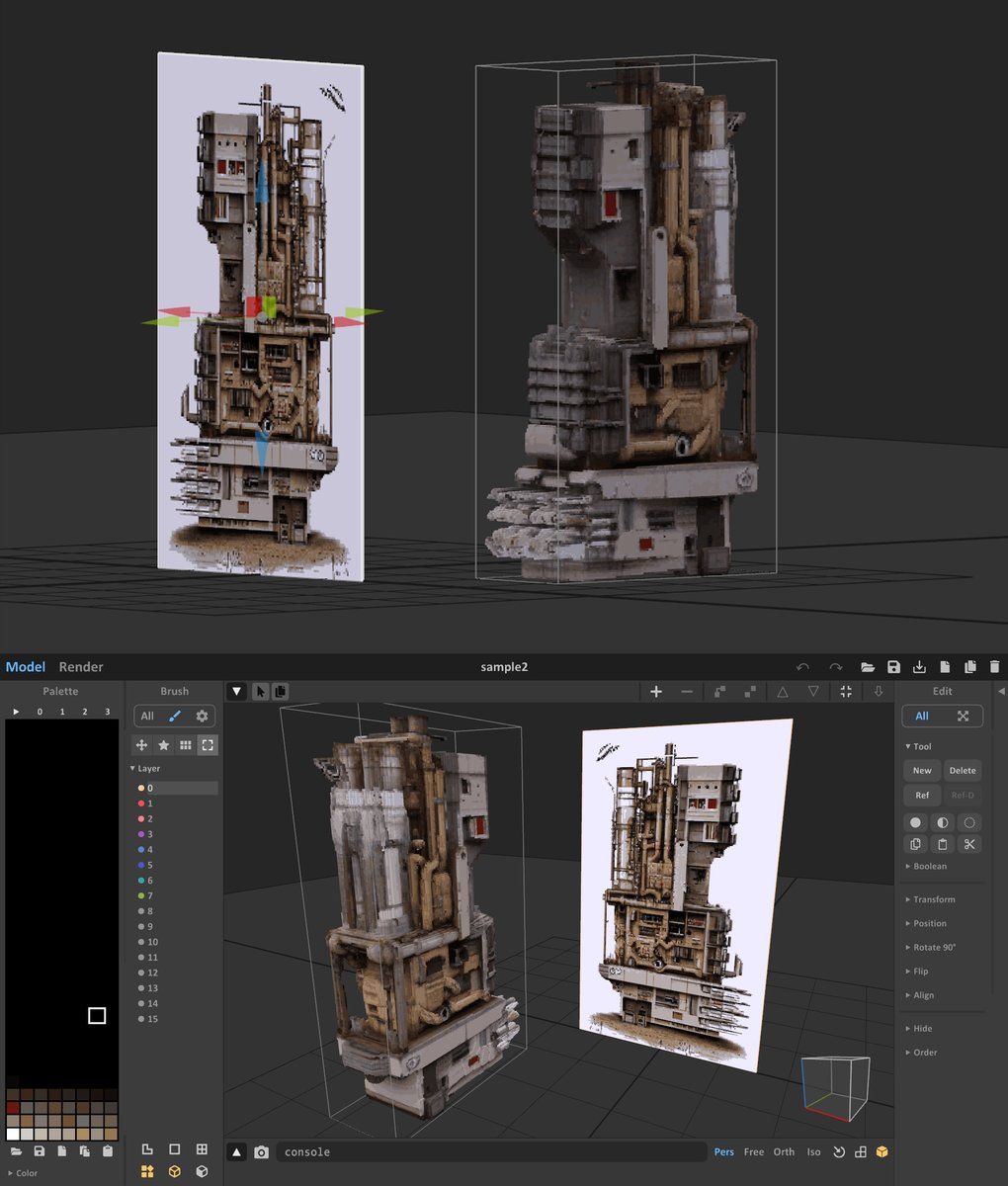Switch to the Model tab
Viewport: 1008px width, 1186px height.
click(26, 667)
